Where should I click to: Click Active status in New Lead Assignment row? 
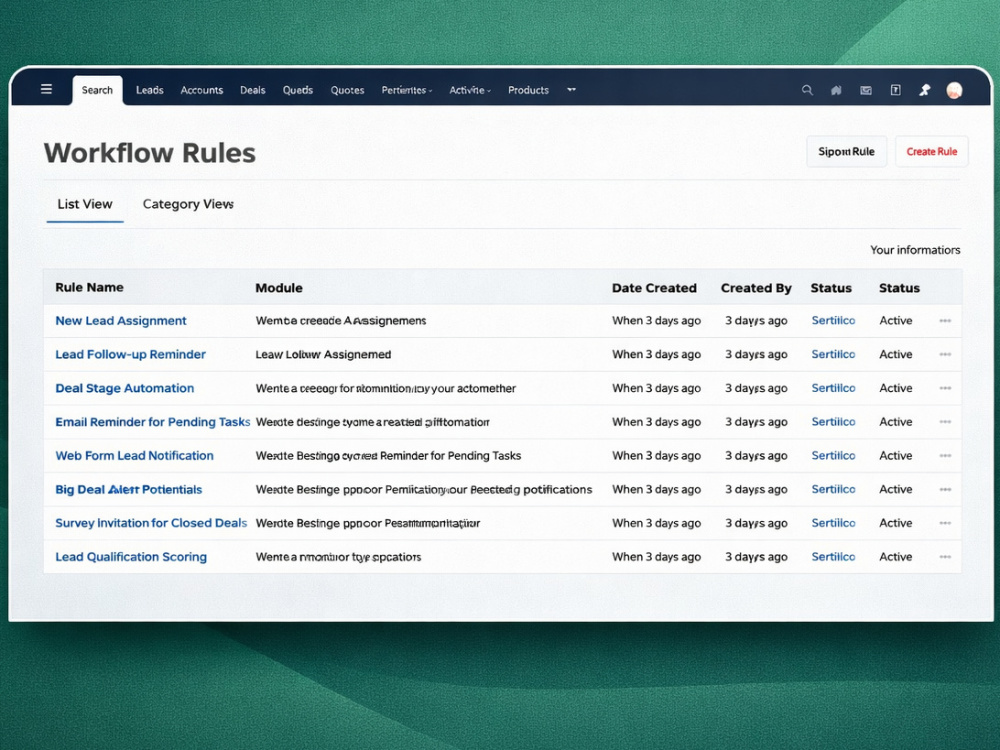pos(895,321)
